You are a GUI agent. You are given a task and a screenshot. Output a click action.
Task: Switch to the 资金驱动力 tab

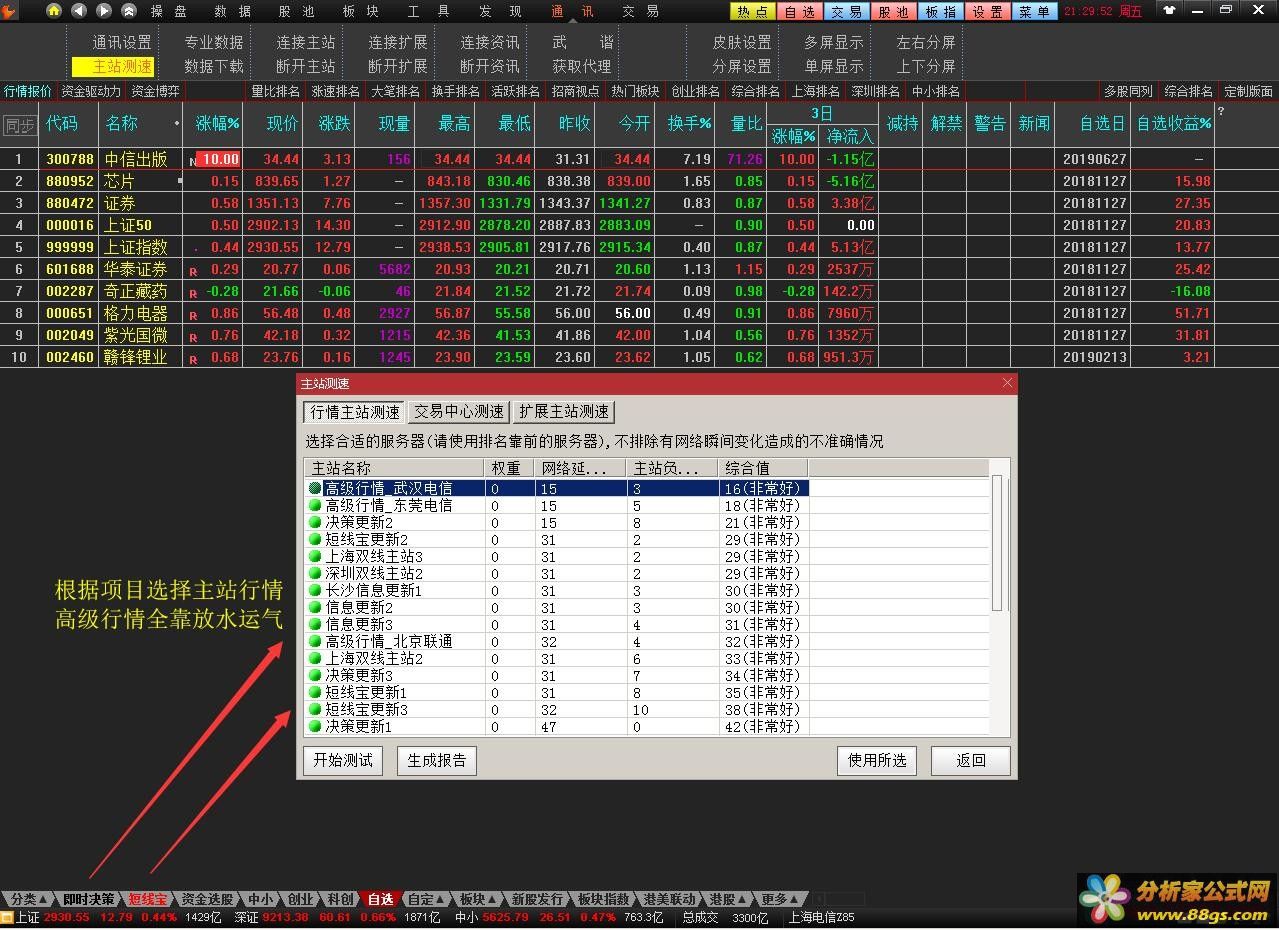click(91, 91)
